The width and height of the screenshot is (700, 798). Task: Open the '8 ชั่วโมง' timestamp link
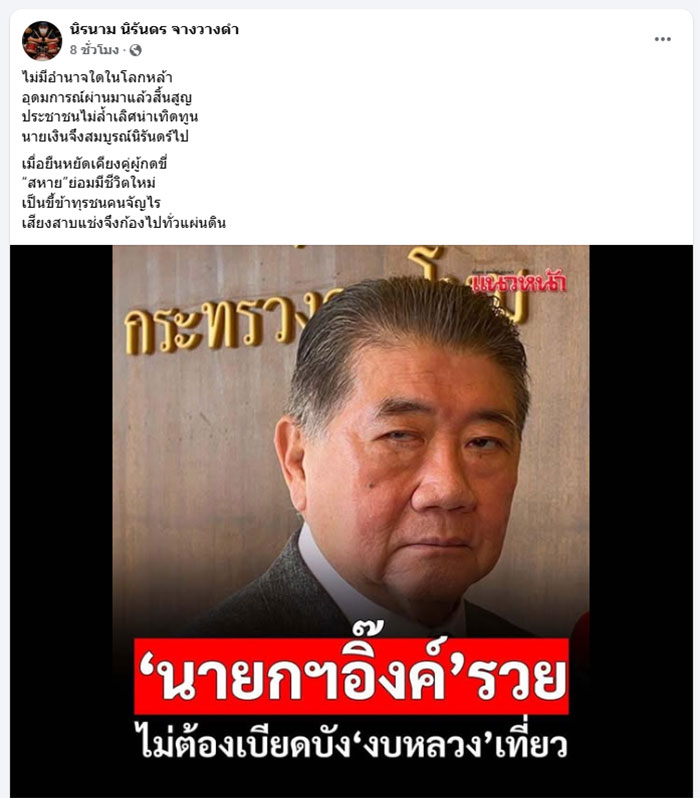click(94, 50)
